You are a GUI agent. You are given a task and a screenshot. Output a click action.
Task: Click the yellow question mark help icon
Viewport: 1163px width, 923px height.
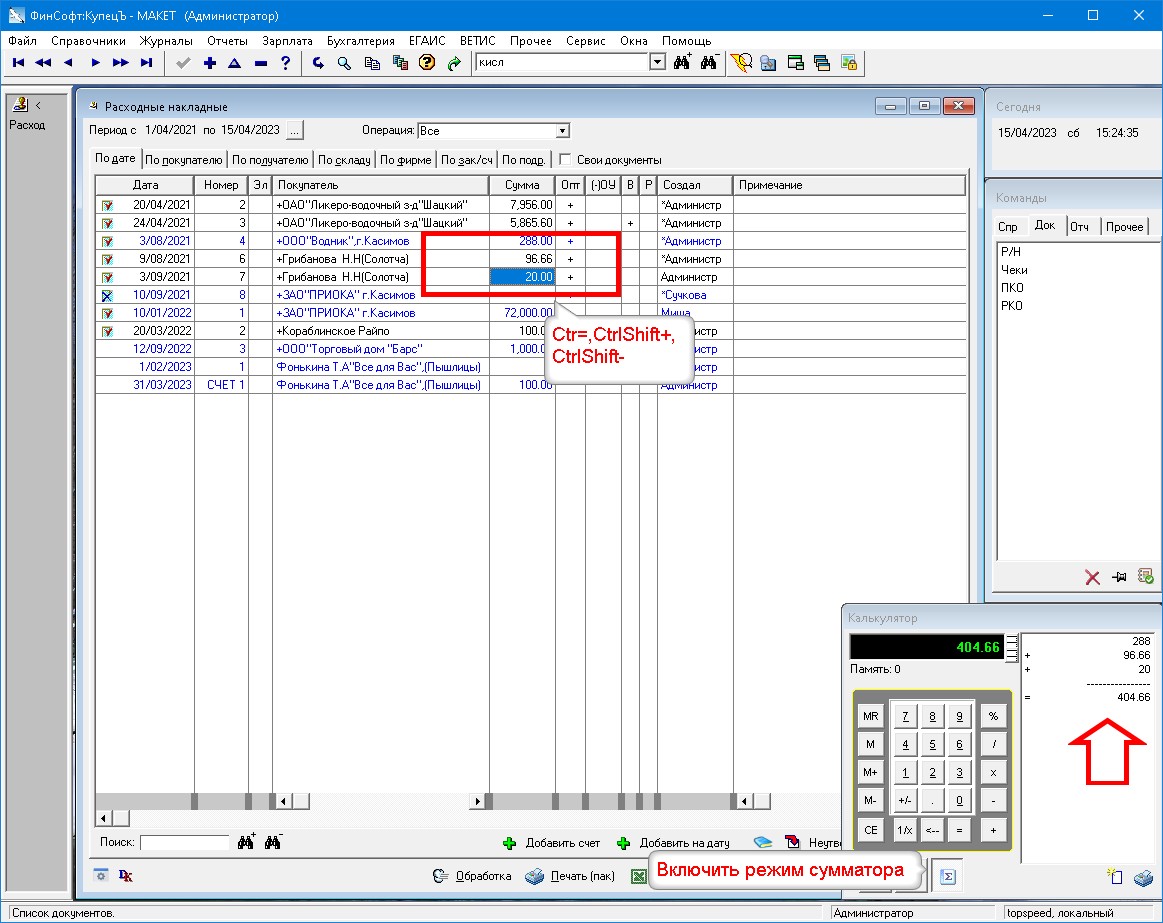click(x=427, y=63)
